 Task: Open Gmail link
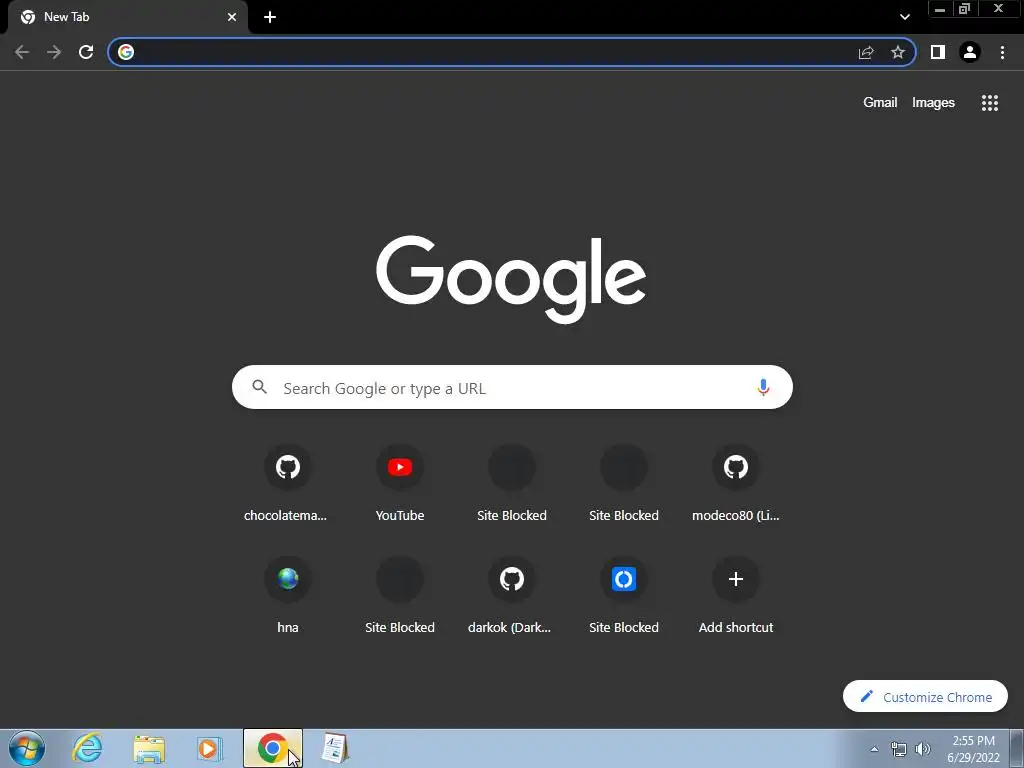click(x=880, y=103)
